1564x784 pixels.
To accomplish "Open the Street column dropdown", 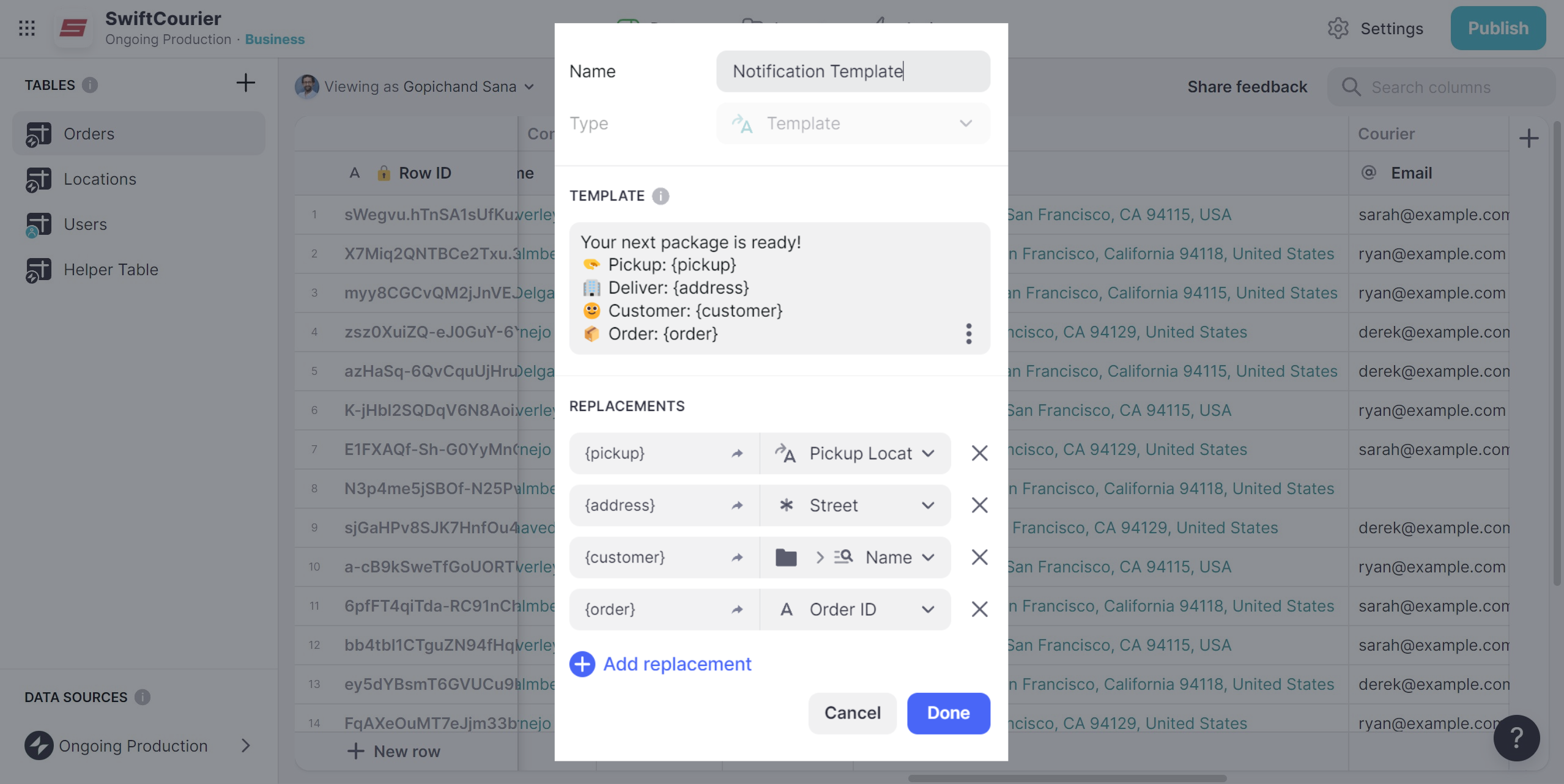I will pyautogui.click(x=855, y=505).
